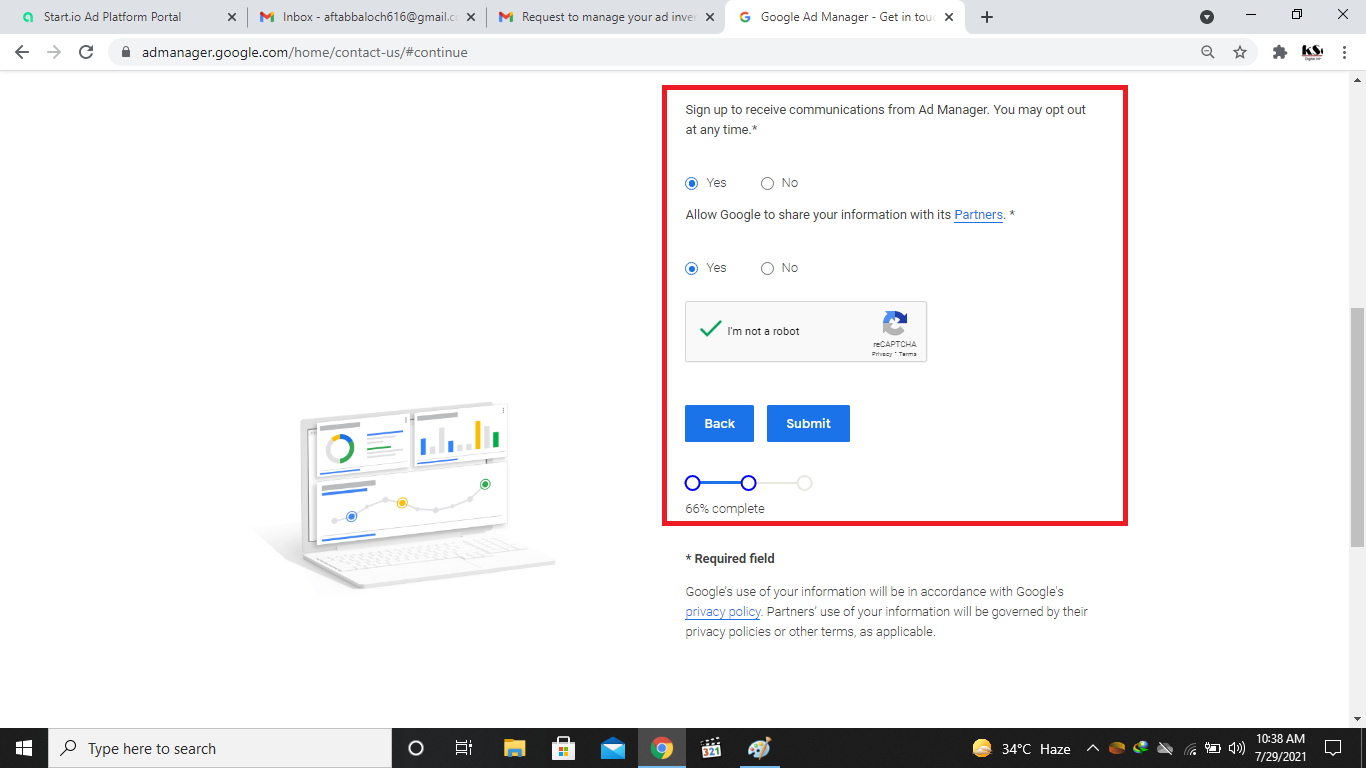The image size is (1366, 768).
Task: Close the Gmail Inbox tab
Action: click(471, 17)
